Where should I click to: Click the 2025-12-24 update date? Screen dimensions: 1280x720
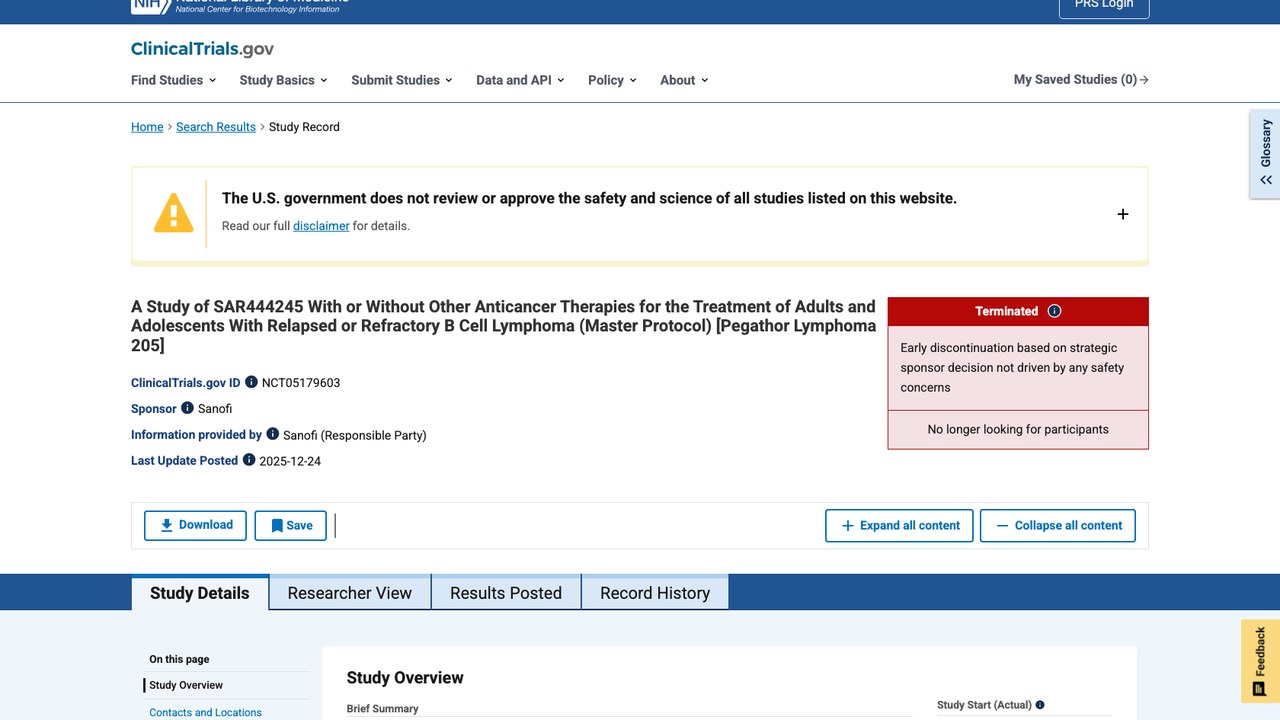tap(290, 461)
